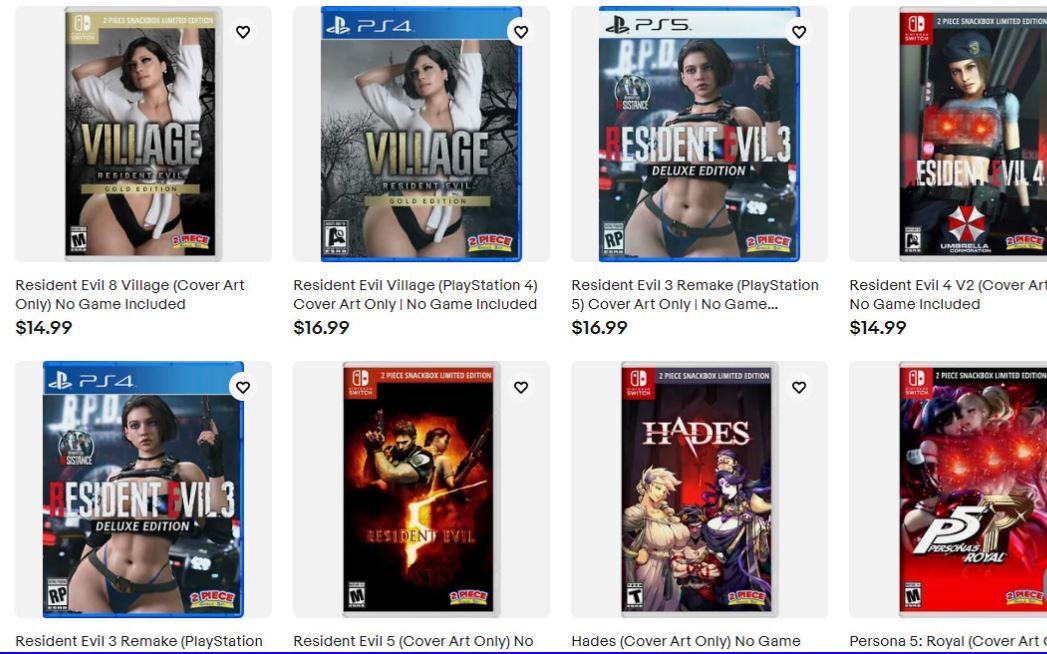Screen dimensions: 1047x654
Task: Open the Persona 5 Royal cover image
Action: click(x=973, y=489)
